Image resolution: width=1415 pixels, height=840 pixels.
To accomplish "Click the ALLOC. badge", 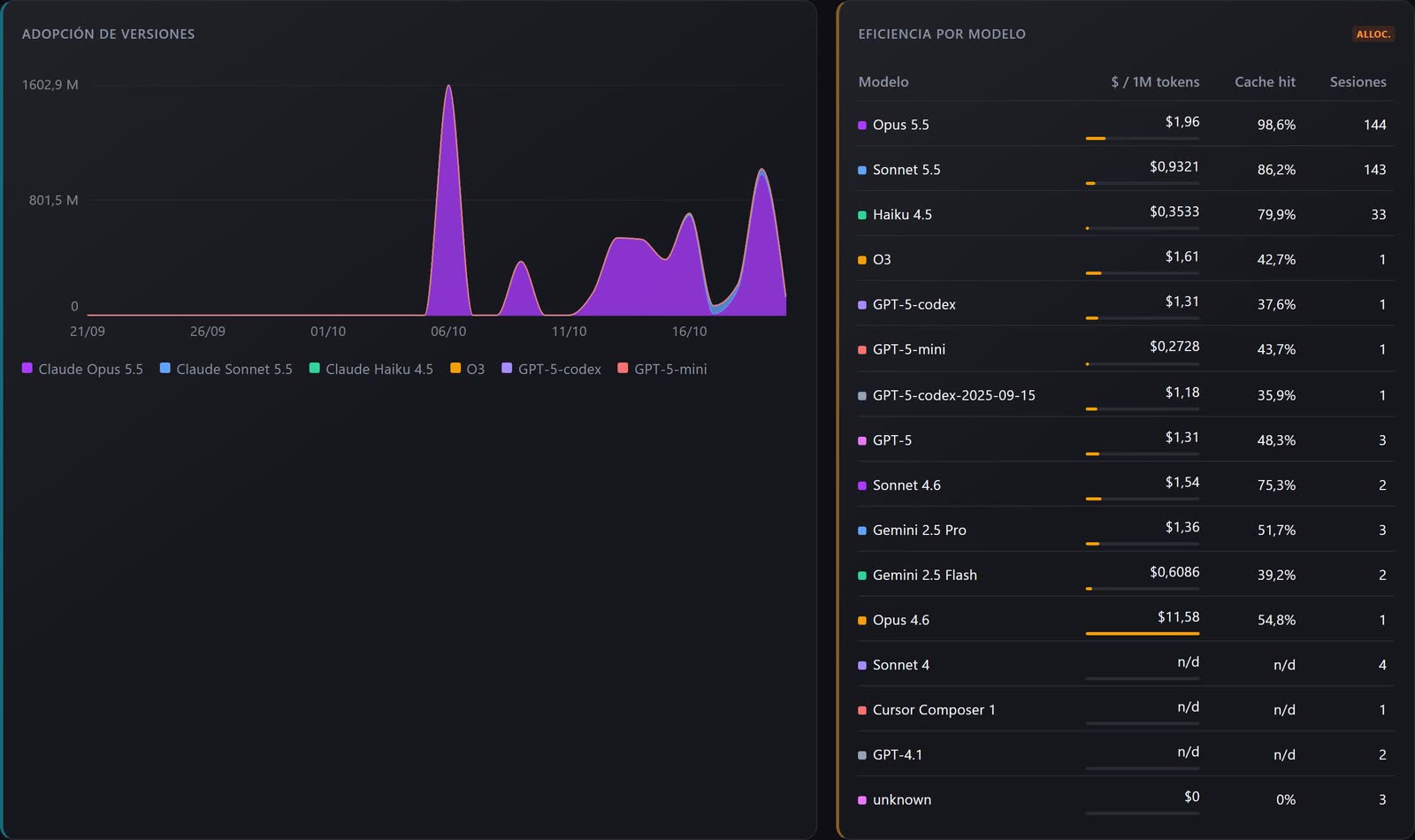I will [1373, 34].
